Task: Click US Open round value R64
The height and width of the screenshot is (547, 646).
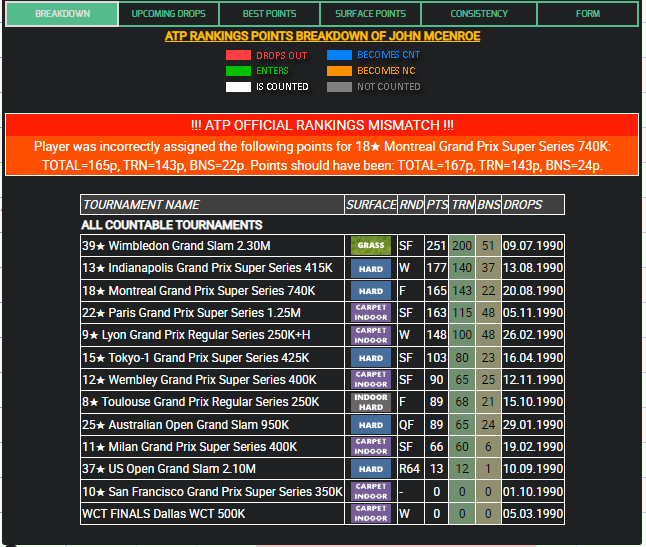Action: [409, 469]
